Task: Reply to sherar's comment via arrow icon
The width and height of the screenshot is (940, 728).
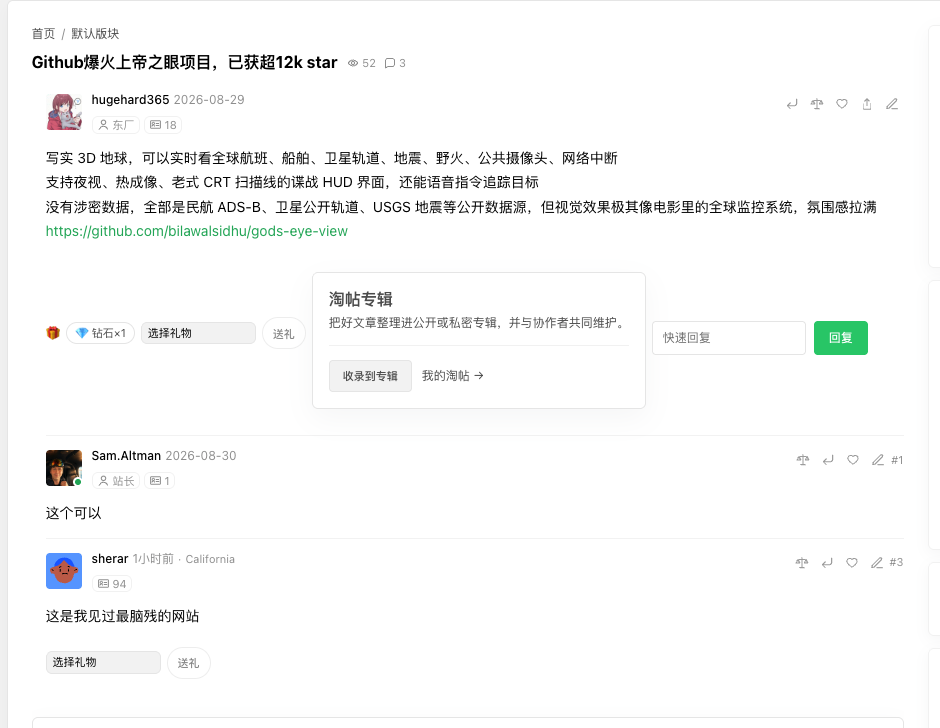Action: pos(827,562)
